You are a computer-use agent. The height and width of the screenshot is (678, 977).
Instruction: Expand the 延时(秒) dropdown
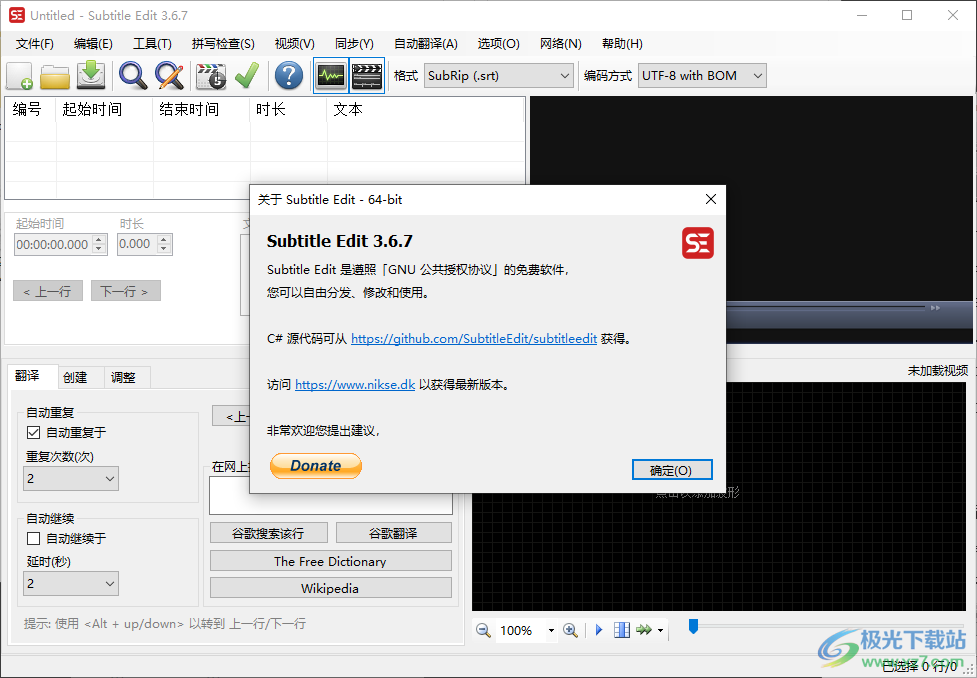click(71, 584)
